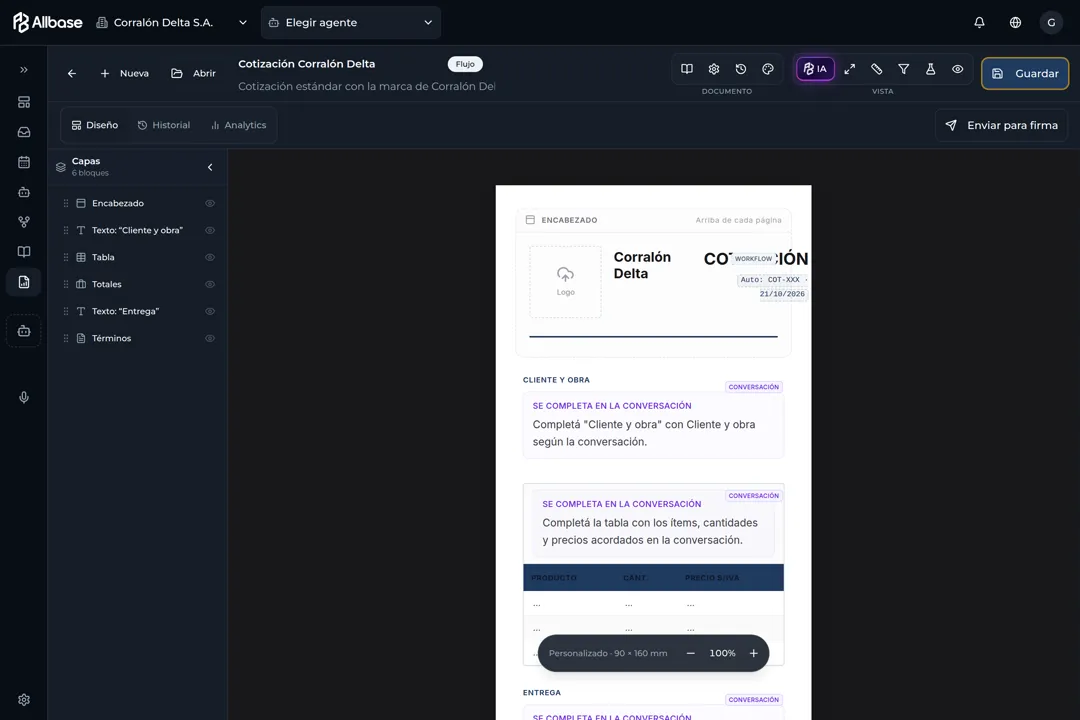
Task: Open the inbox sidebar icon
Action: tap(23, 132)
